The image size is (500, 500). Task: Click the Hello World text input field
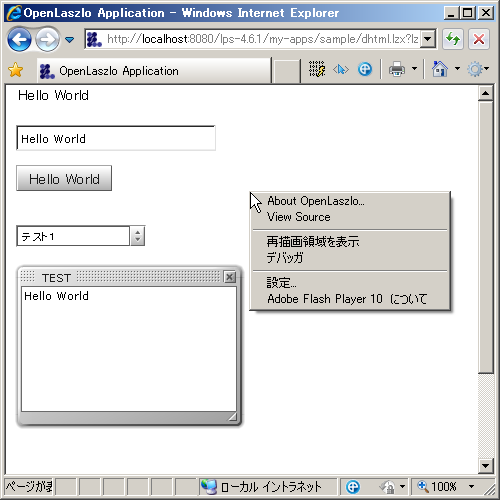116,138
